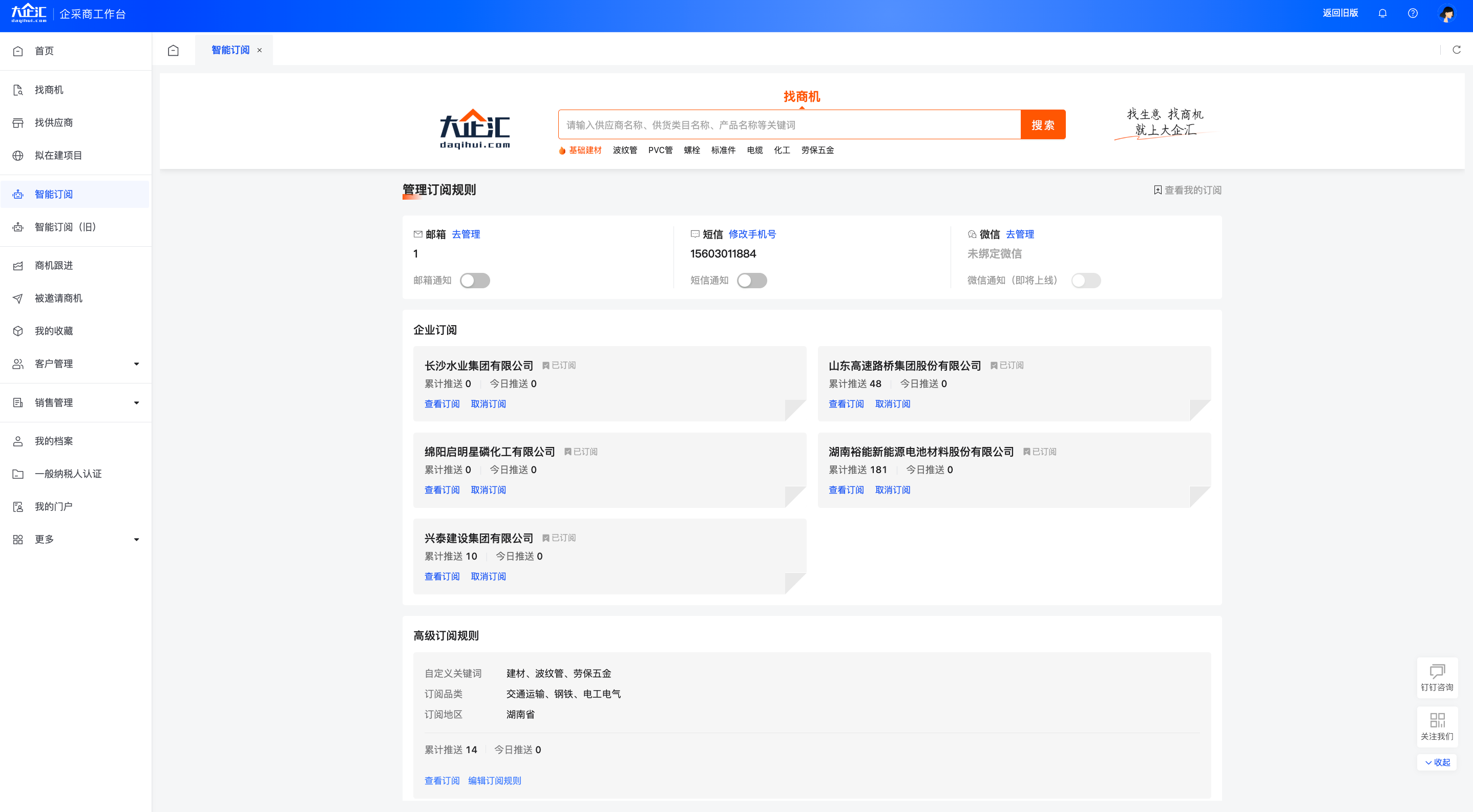
Task: Expand the 客户管理 menu arrow
Action: (x=136, y=364)
